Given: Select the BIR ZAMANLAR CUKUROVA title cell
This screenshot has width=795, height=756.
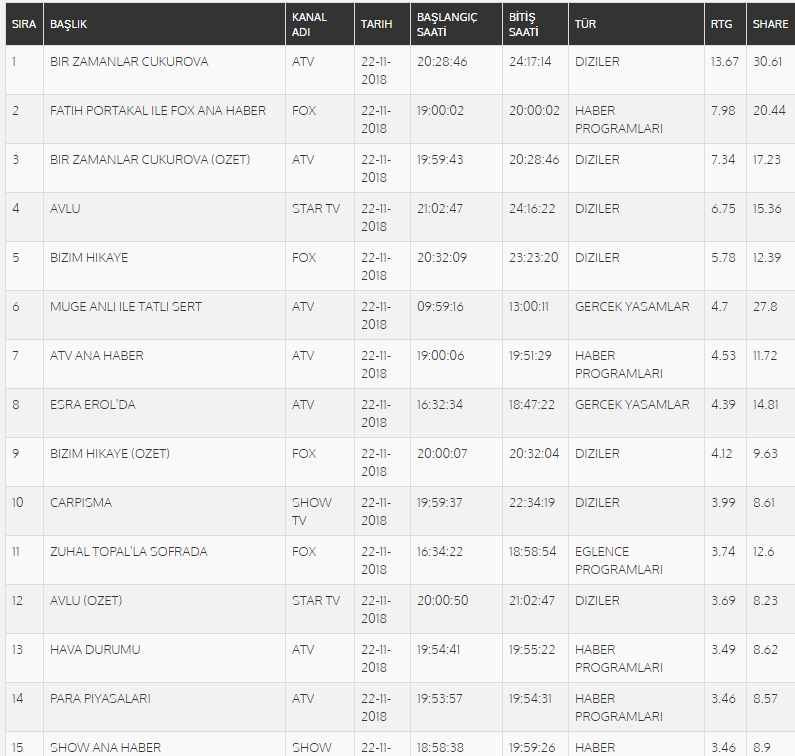Looking at the screenshot, I should [x=129, y=62].
